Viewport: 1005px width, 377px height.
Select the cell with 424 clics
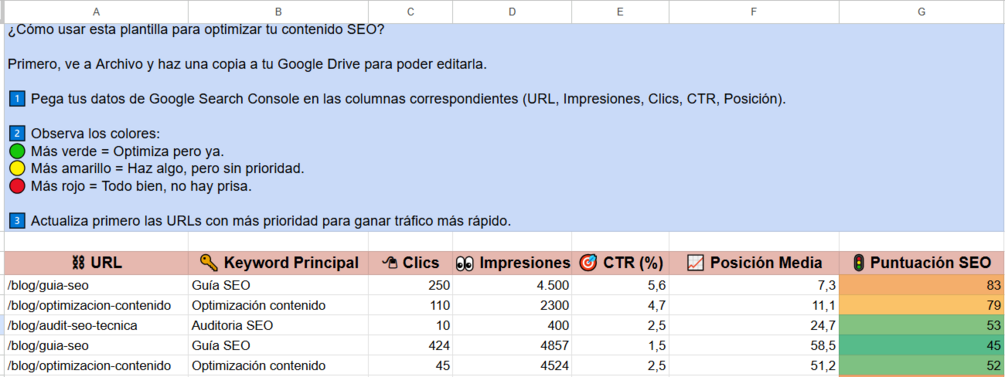click(x=410, y=346)
